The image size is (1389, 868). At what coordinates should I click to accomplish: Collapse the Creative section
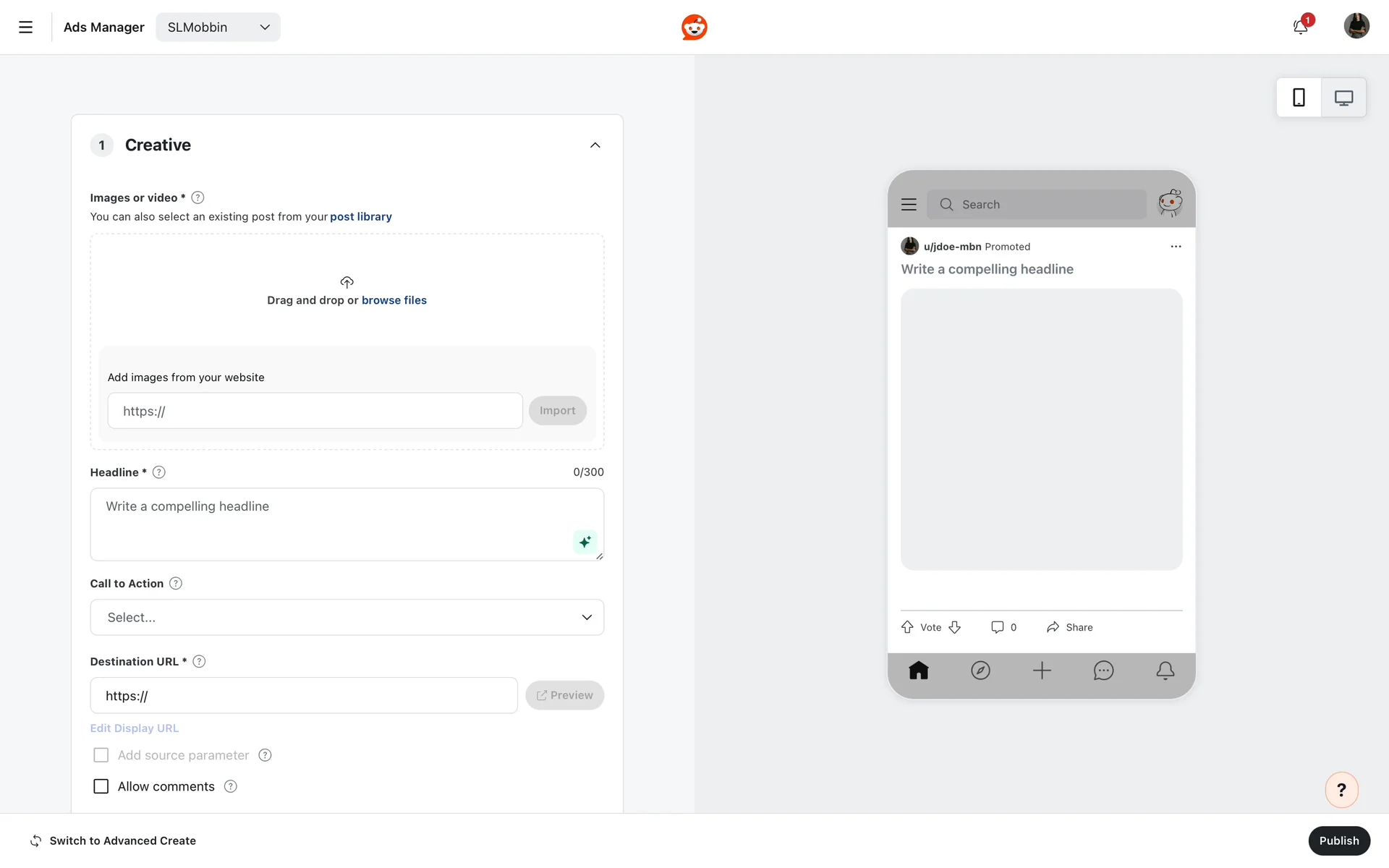tap(595, 145)
